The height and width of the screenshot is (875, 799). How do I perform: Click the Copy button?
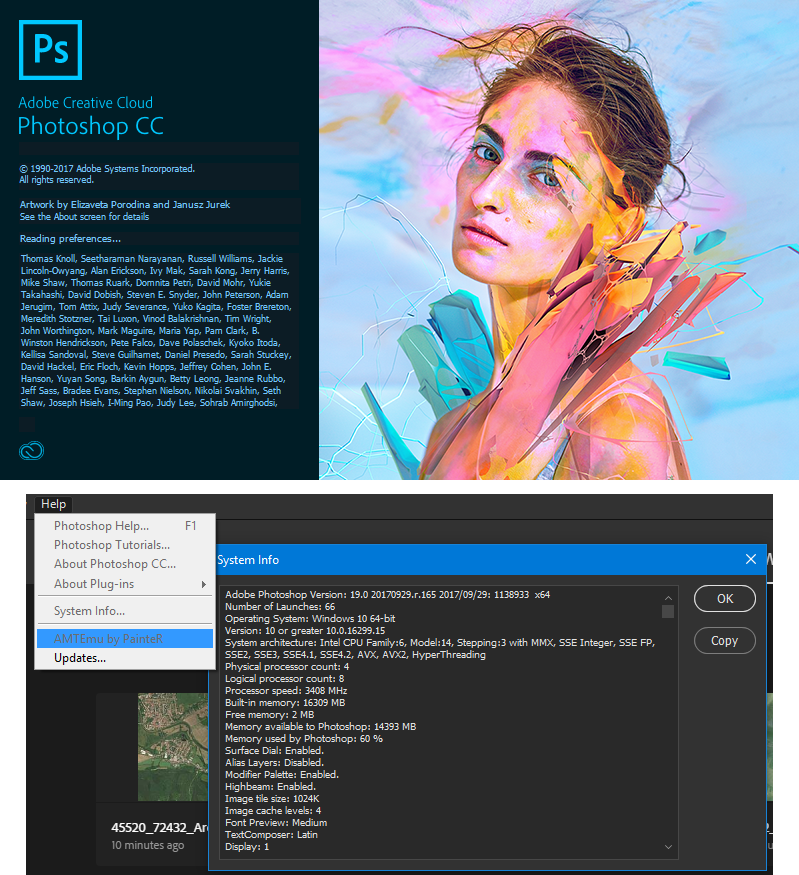[x=724, y=641]
